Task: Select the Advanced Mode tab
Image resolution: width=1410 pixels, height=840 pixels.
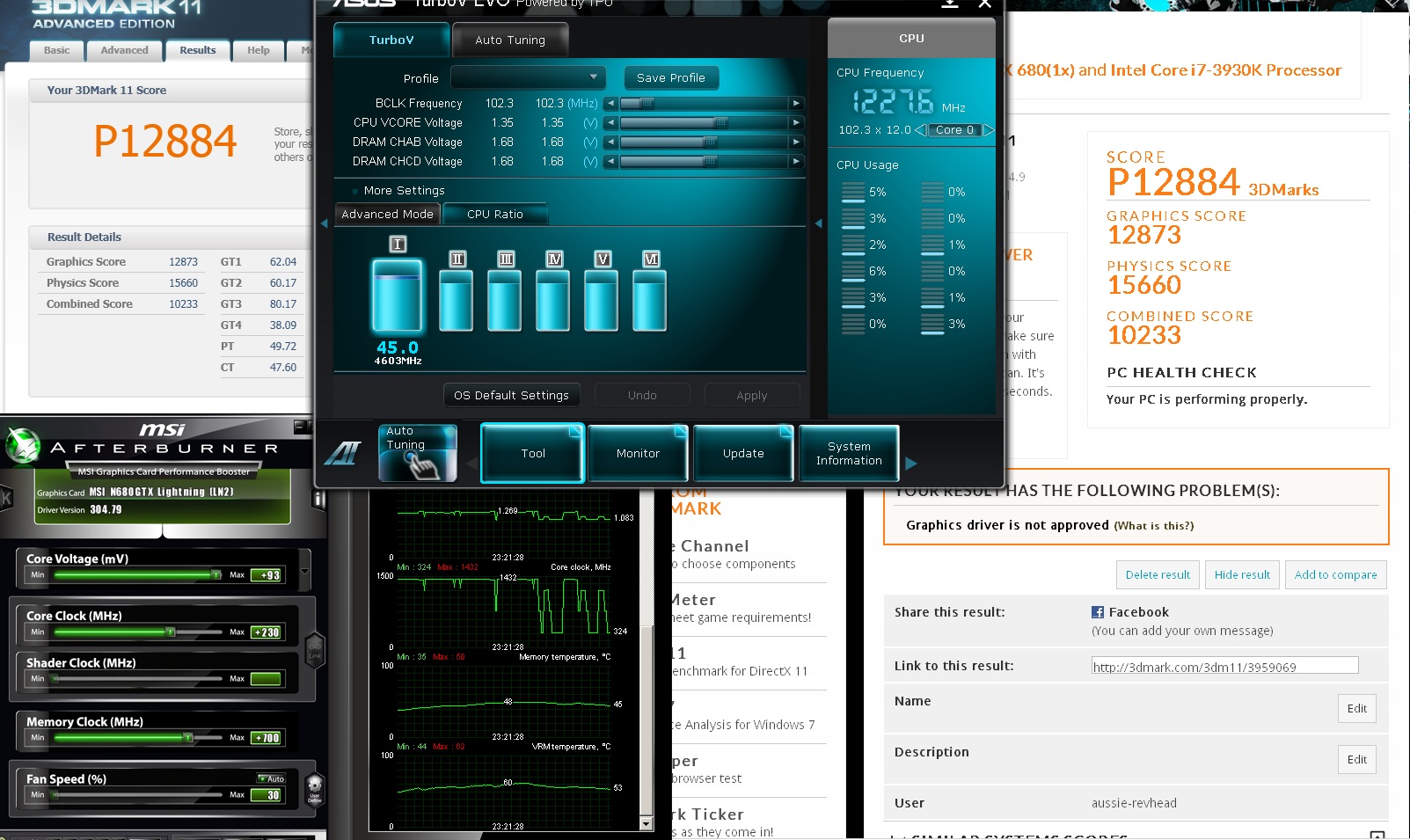Action: click(387, 214)
